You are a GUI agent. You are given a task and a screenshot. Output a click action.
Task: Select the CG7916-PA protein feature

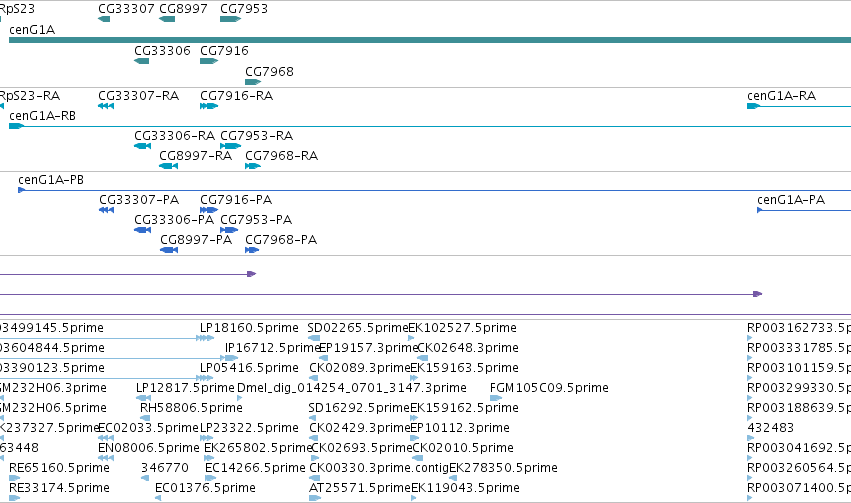236,200
